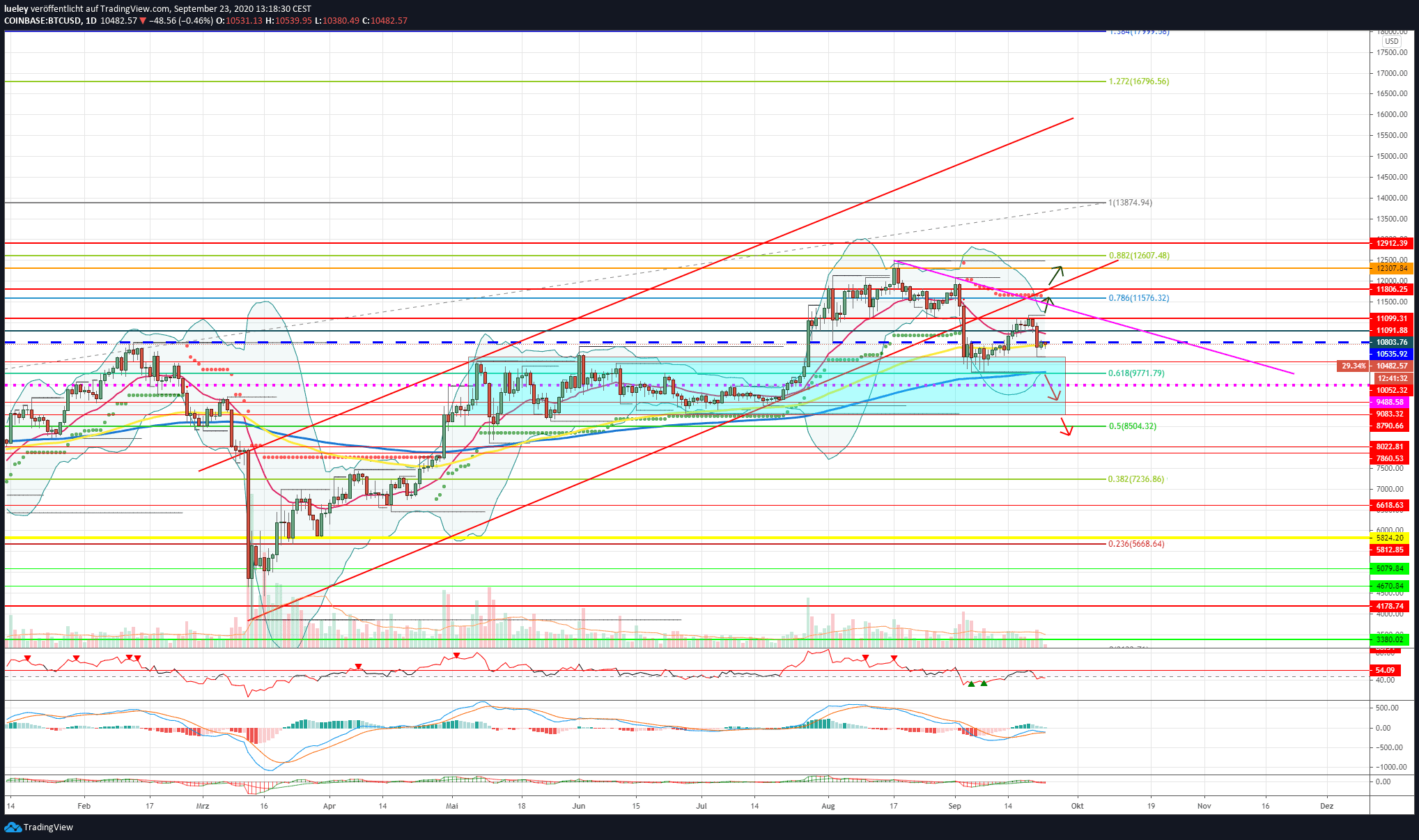Click the Fibonacci 0.5(8504.32) label

[1133, 426]
